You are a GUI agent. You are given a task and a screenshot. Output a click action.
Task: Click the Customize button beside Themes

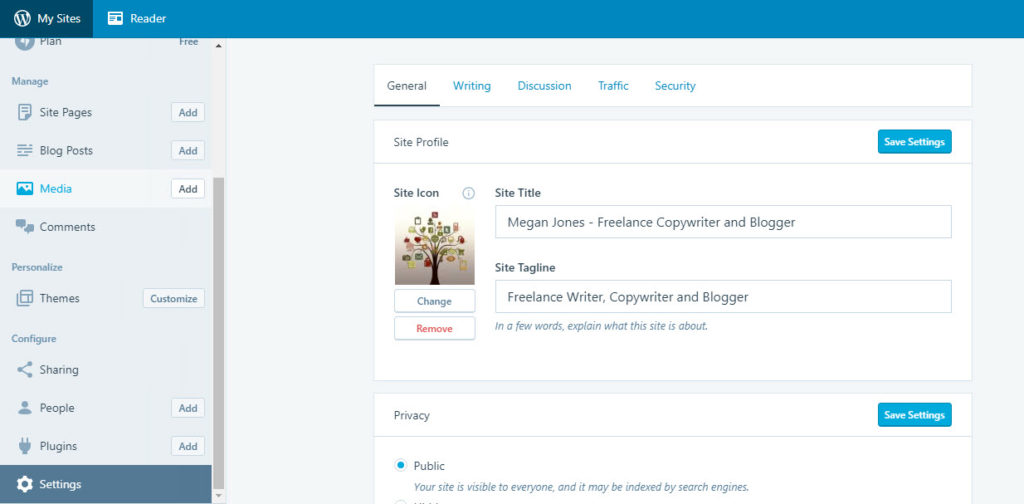click(x=174, y=298)
